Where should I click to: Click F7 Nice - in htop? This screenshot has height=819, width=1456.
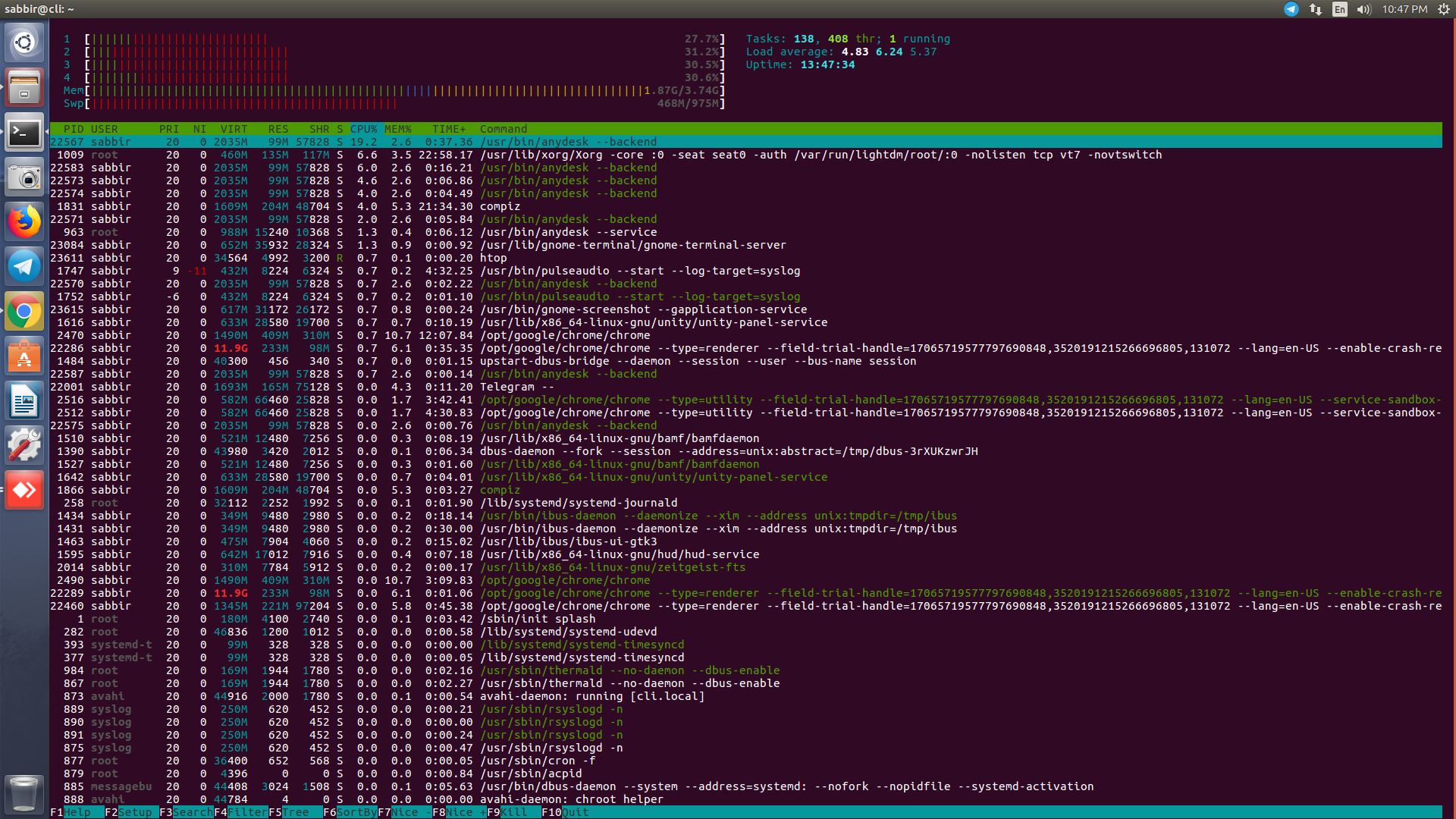point(405,812)
